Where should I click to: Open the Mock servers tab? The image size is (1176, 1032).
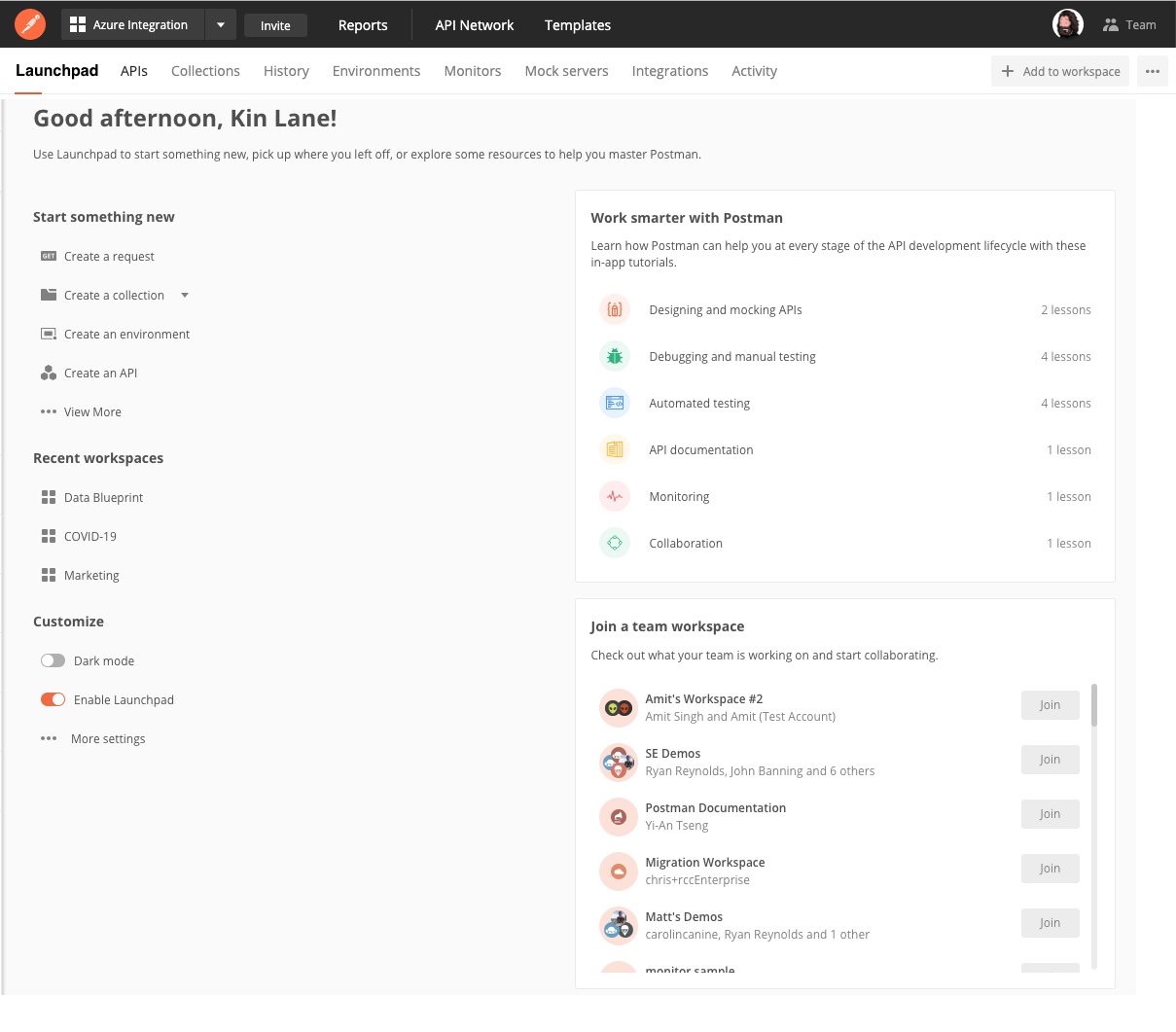coord(566,71)
